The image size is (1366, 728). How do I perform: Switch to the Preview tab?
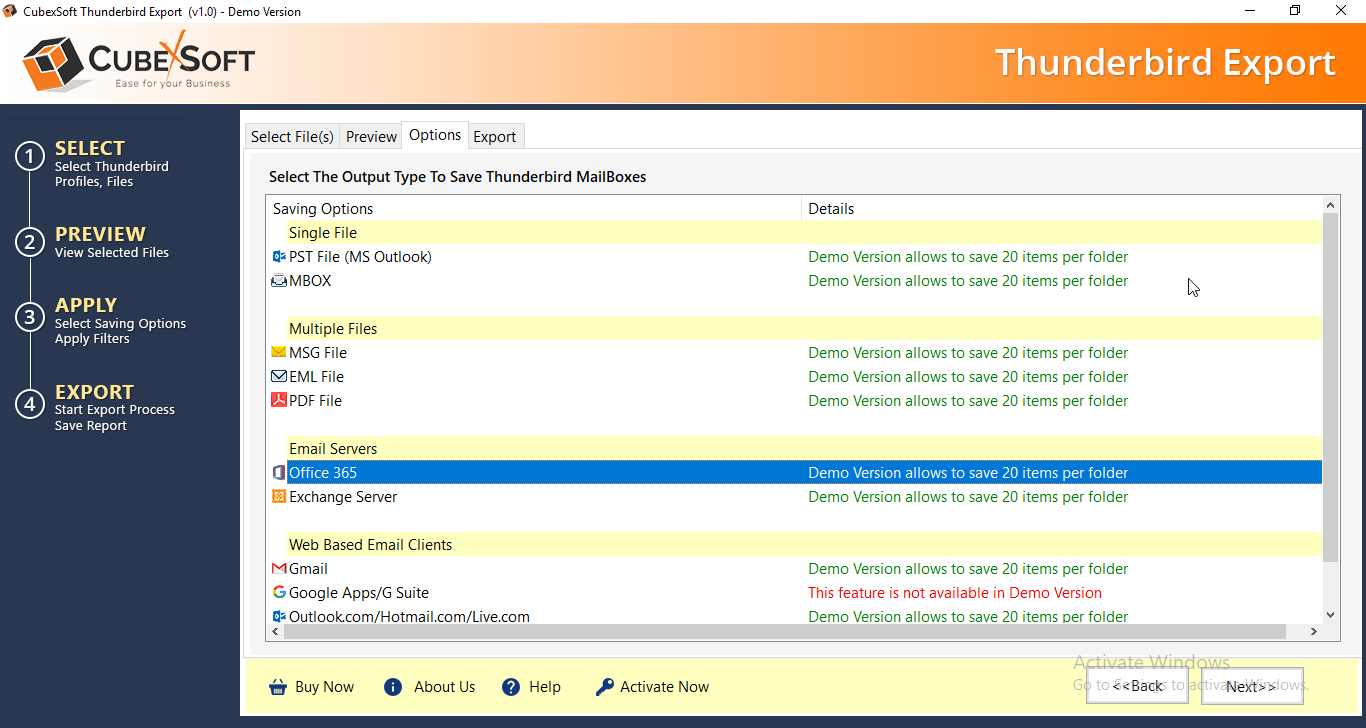coord(371,137)
